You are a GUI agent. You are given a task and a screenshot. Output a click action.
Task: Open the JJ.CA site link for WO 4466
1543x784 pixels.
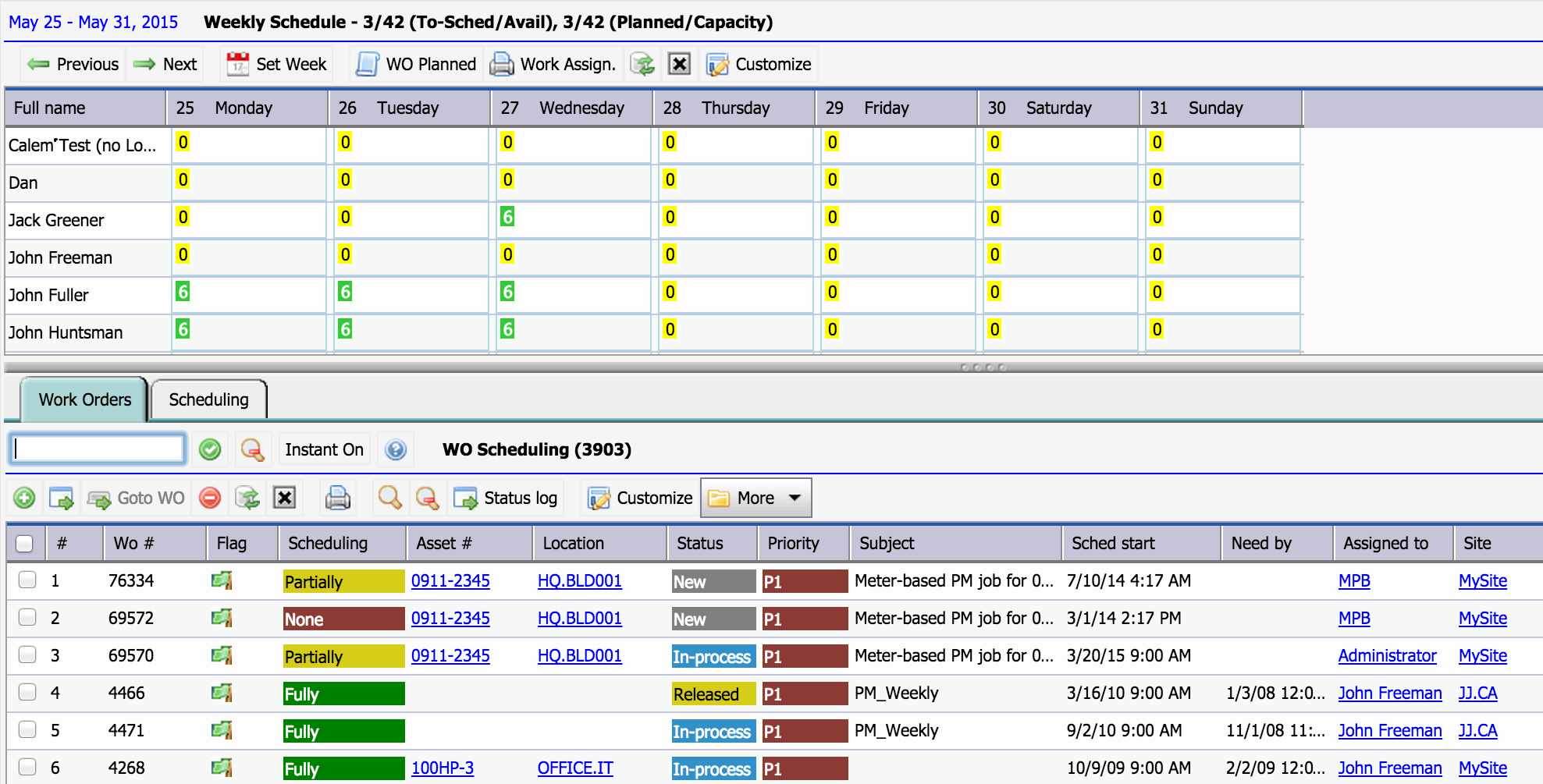(x=1478, y=694)
